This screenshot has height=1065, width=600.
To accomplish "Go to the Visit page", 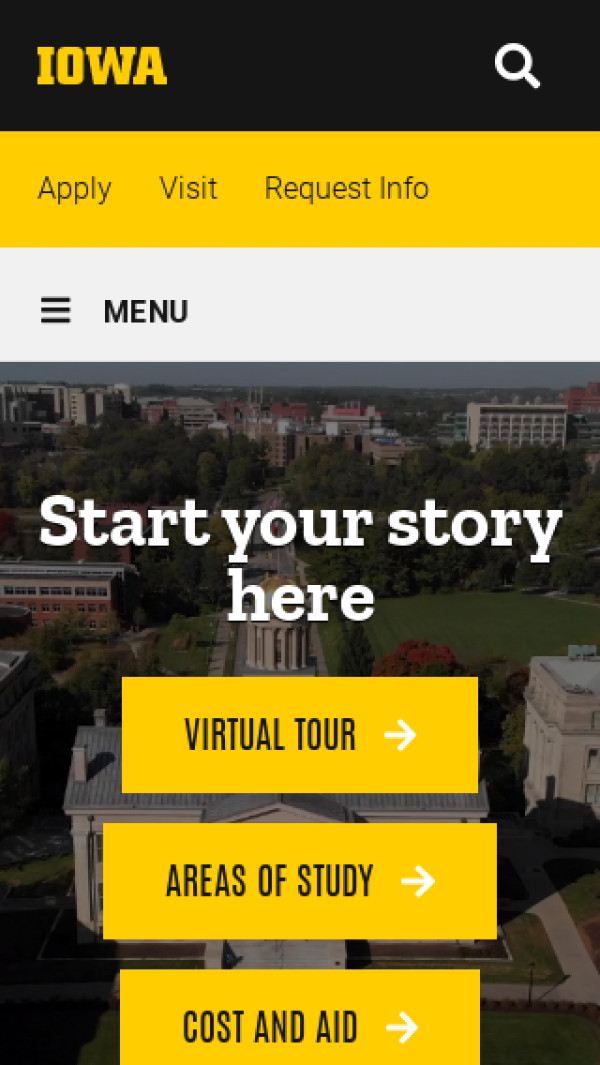I will pos(188,187).
